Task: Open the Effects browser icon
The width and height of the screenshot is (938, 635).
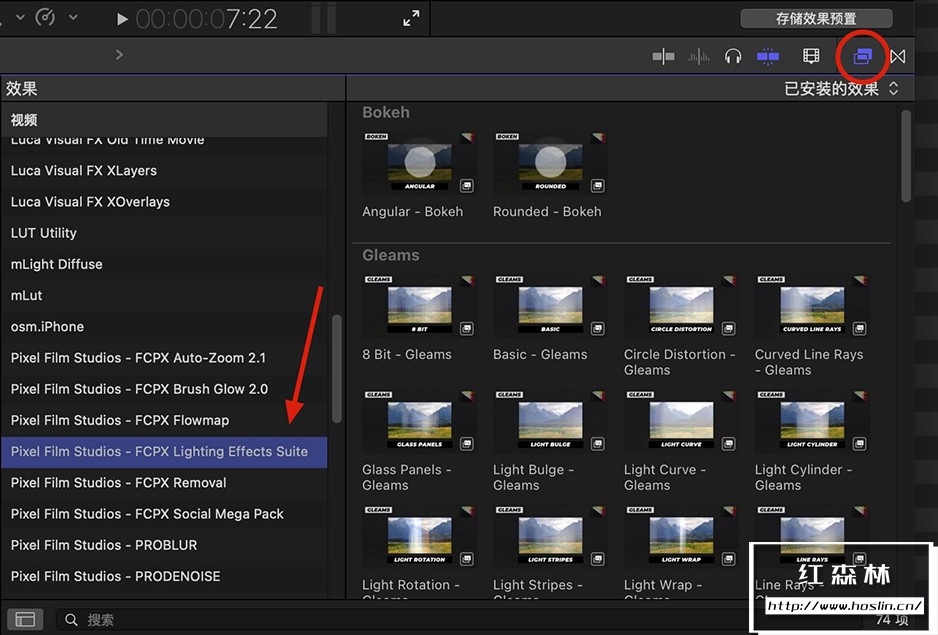Action: point(862,56)
